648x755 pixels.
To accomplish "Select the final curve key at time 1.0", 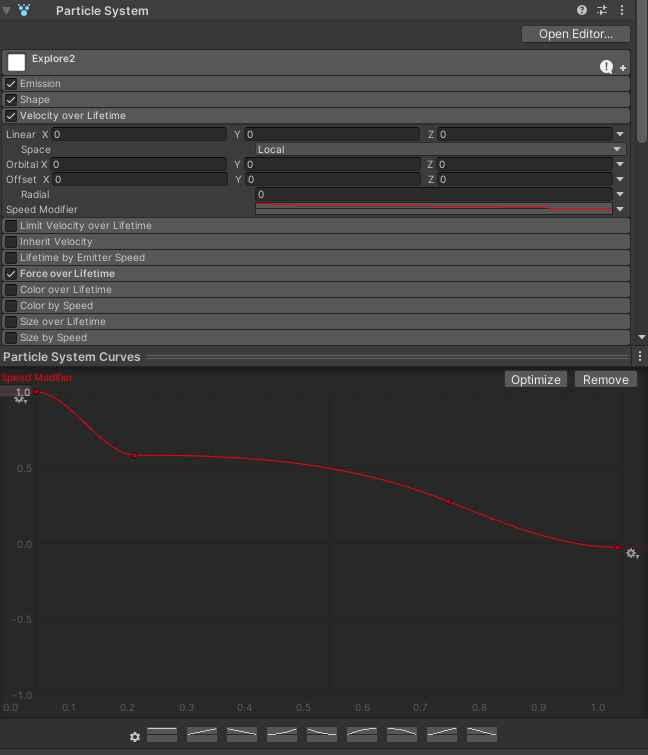I will [x=618, y=547].
